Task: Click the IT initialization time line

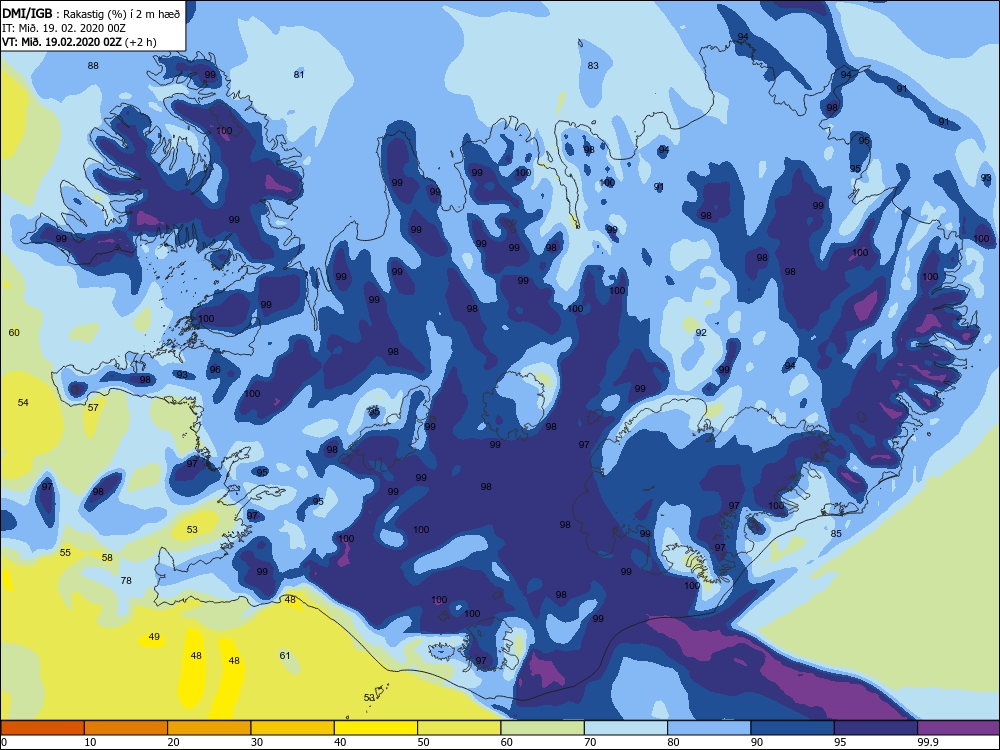Action: (x=64, y=28)
